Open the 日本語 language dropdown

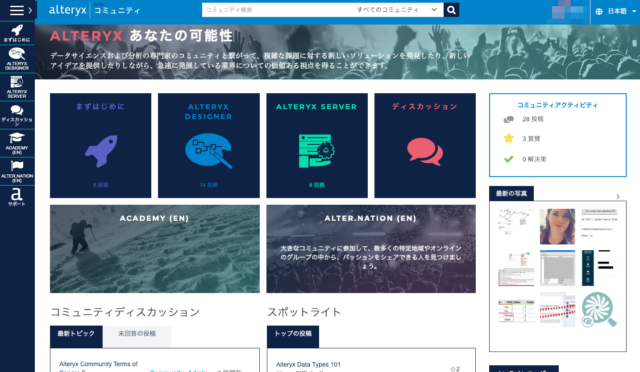click(x=617, y=11)
